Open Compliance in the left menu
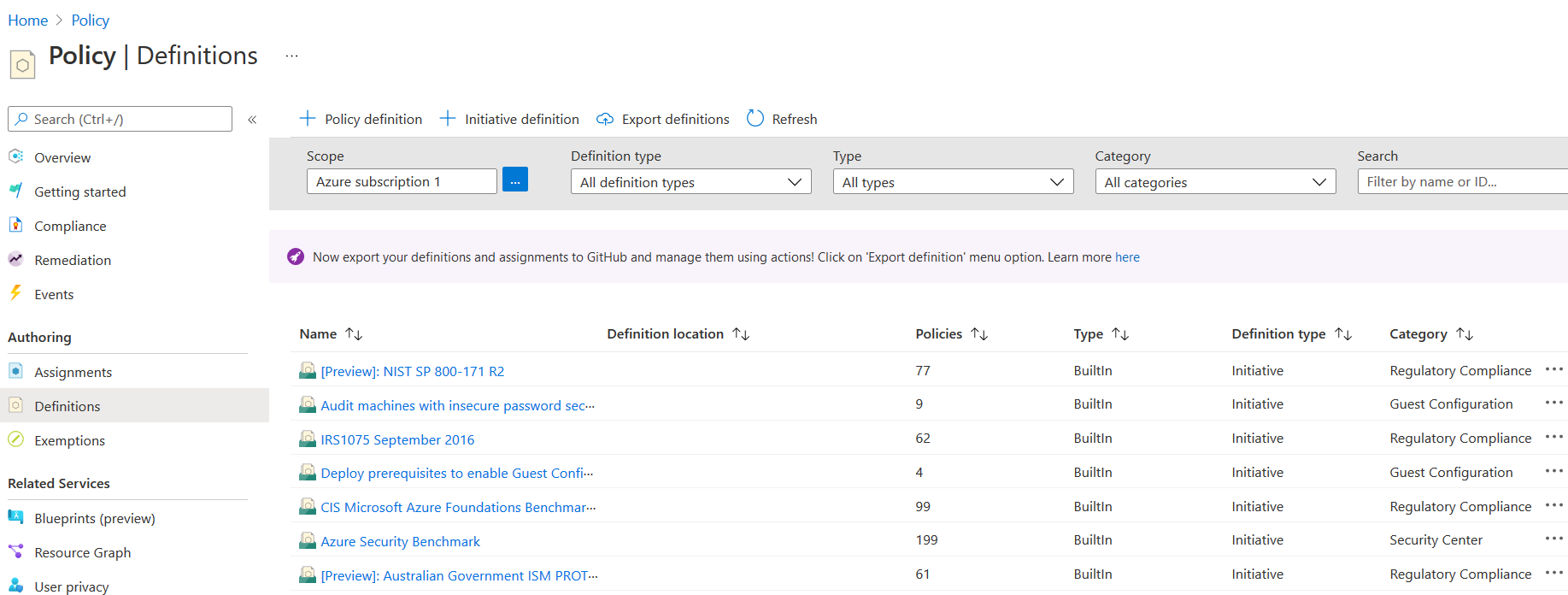 pos(70,227)
